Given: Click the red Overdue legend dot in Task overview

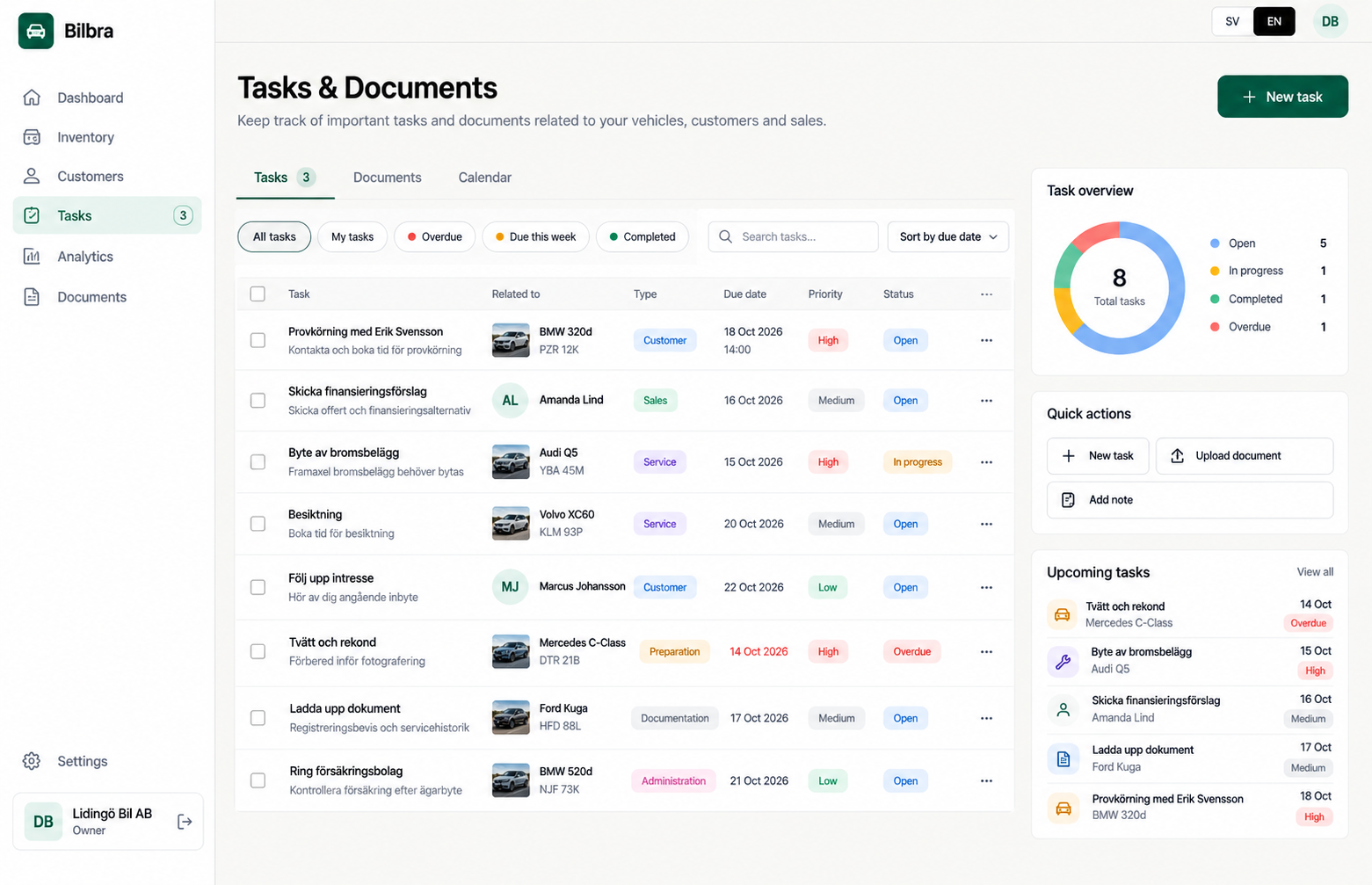Looking at the screenshot, I should (x=1215, y=327).
